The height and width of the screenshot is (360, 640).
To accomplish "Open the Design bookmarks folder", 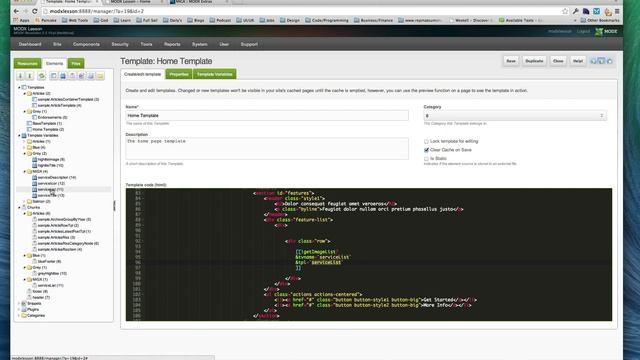I will coord(289,20).
